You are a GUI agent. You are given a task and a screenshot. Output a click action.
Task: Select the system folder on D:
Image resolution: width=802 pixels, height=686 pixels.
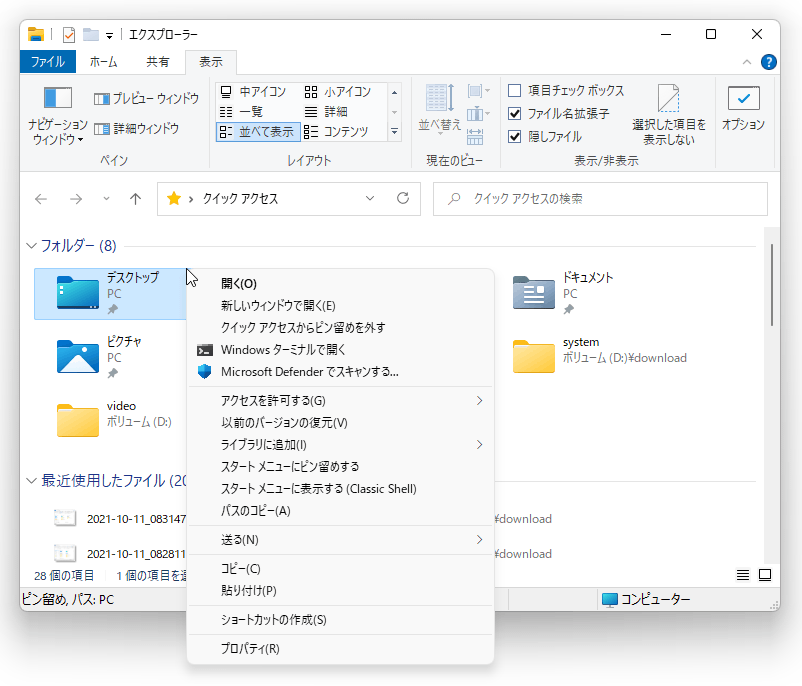coord(600,356)
